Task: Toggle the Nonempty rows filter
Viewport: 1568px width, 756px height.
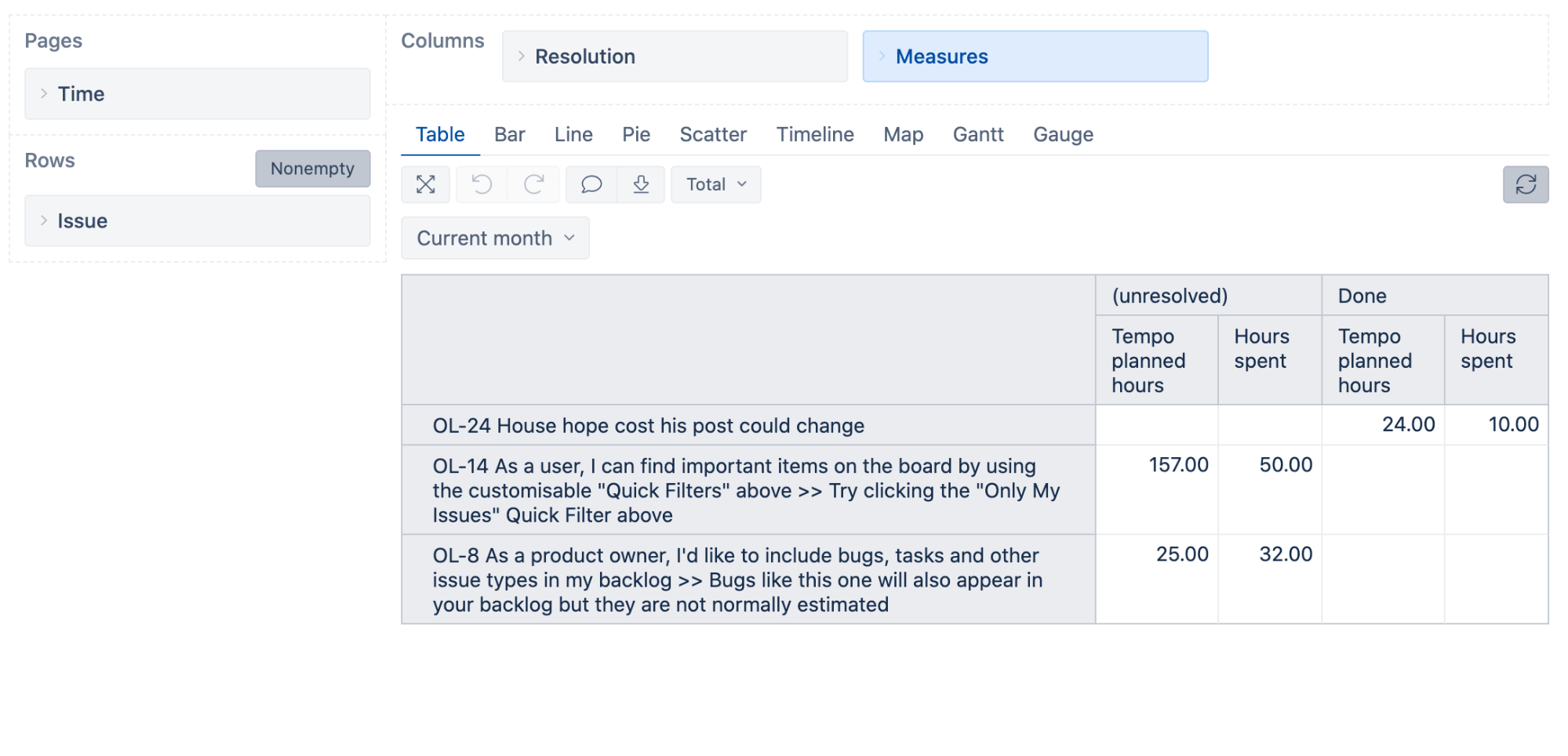Action: pyautogui.click(x=312, y=169)
